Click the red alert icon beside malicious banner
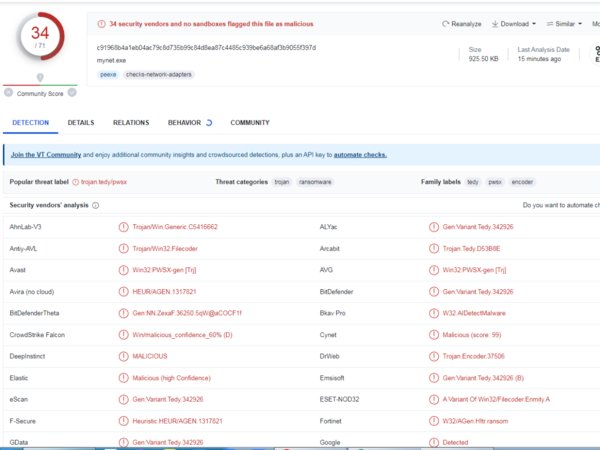This screenshot has width=600, height=450. click(x=101, y=23)
